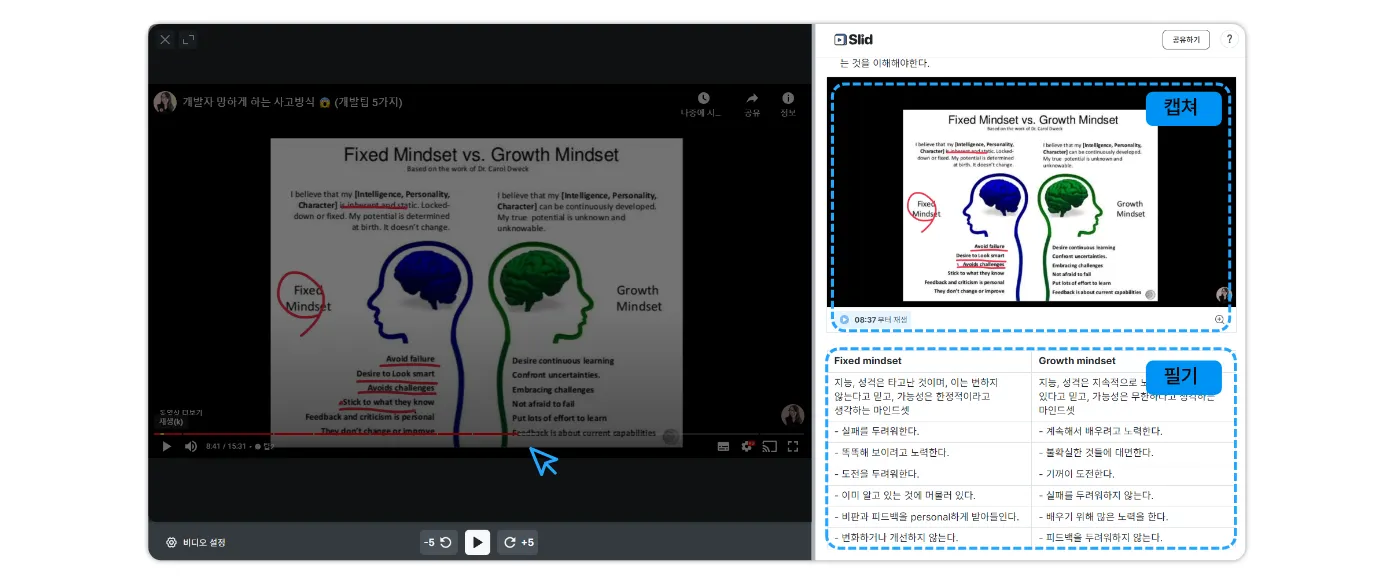This screenshot has height=585, width=1400.
Task: Select the cell '- 배우기 위해 많은 노력을 한다.'
Action: coord(1134,516)
